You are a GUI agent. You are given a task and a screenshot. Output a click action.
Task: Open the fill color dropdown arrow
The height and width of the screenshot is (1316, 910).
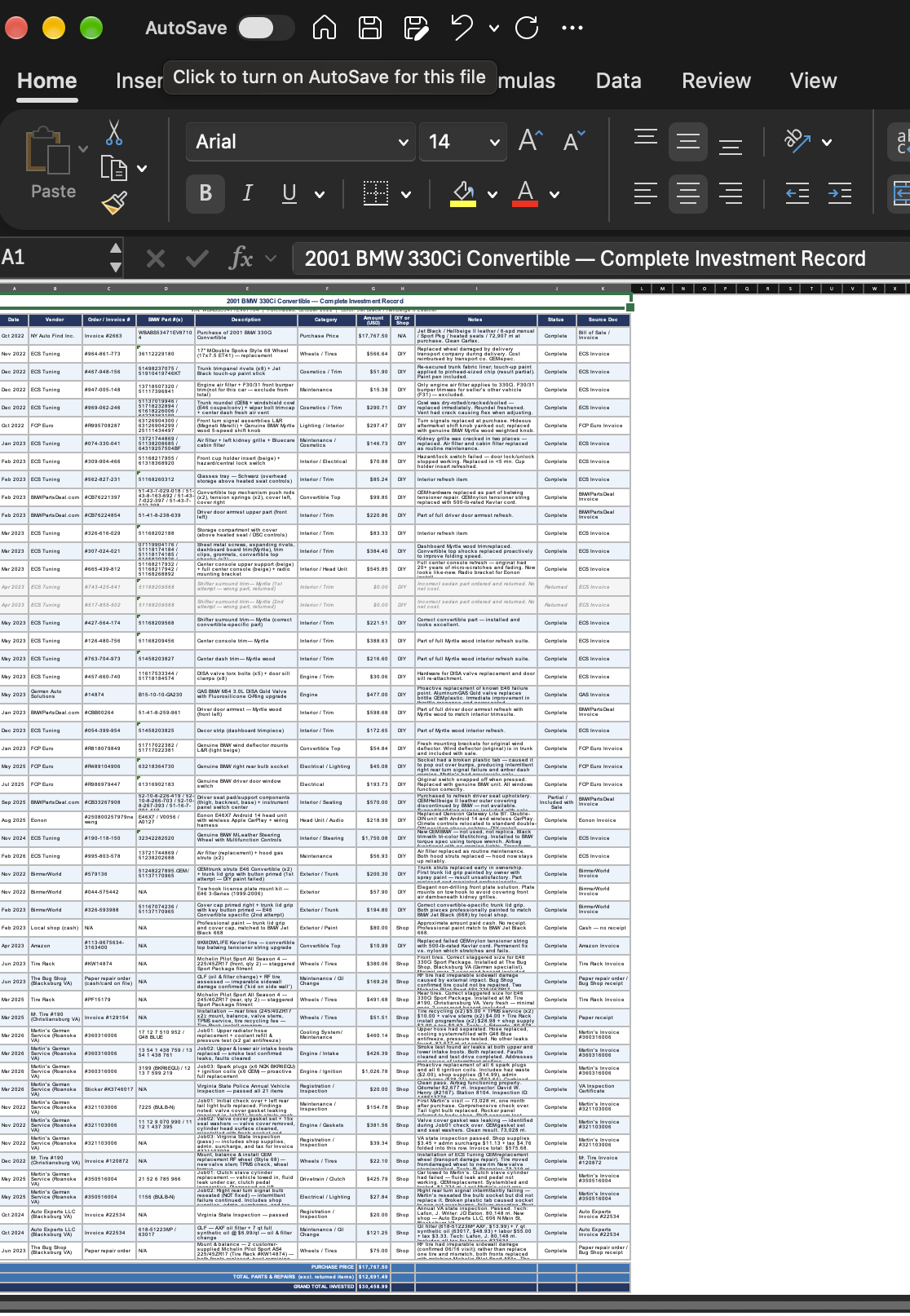click(492, 194)
